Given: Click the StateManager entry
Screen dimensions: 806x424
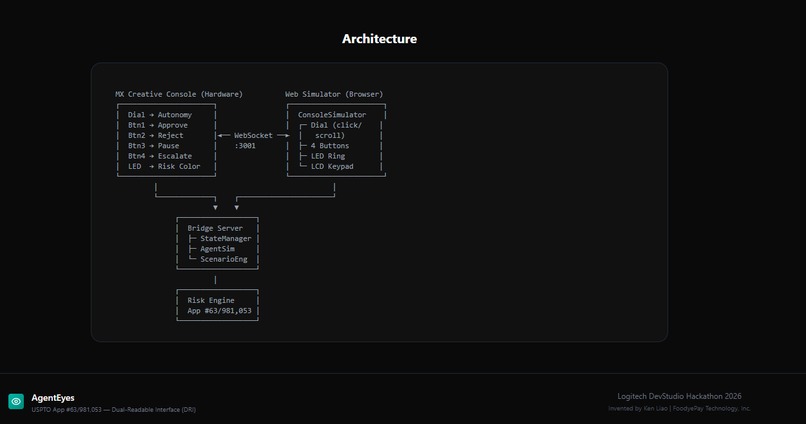Looking at the screenshot, I should tap(226, 238).
